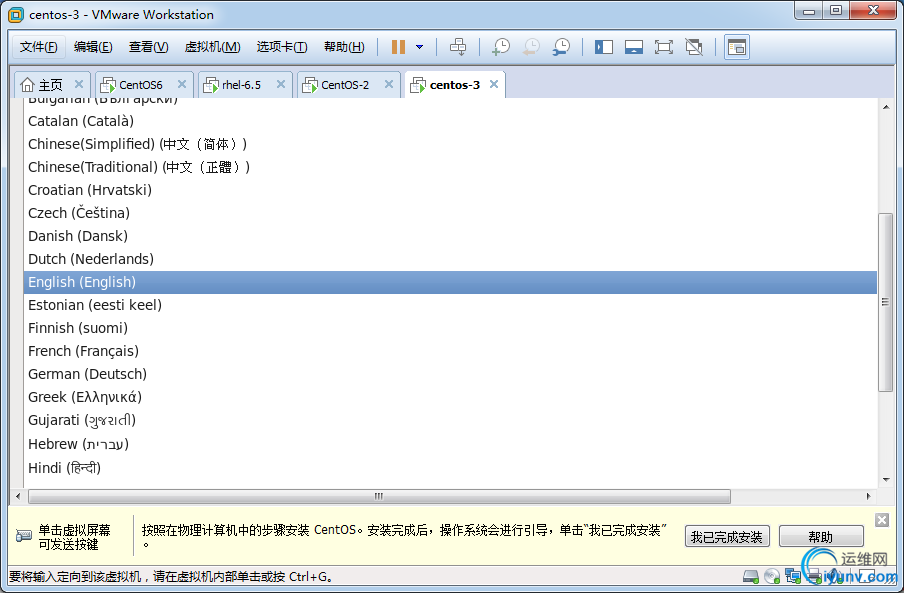Select Czech (Čeština) language
This screenshot has width=904, height=593.
coord(450,213)
